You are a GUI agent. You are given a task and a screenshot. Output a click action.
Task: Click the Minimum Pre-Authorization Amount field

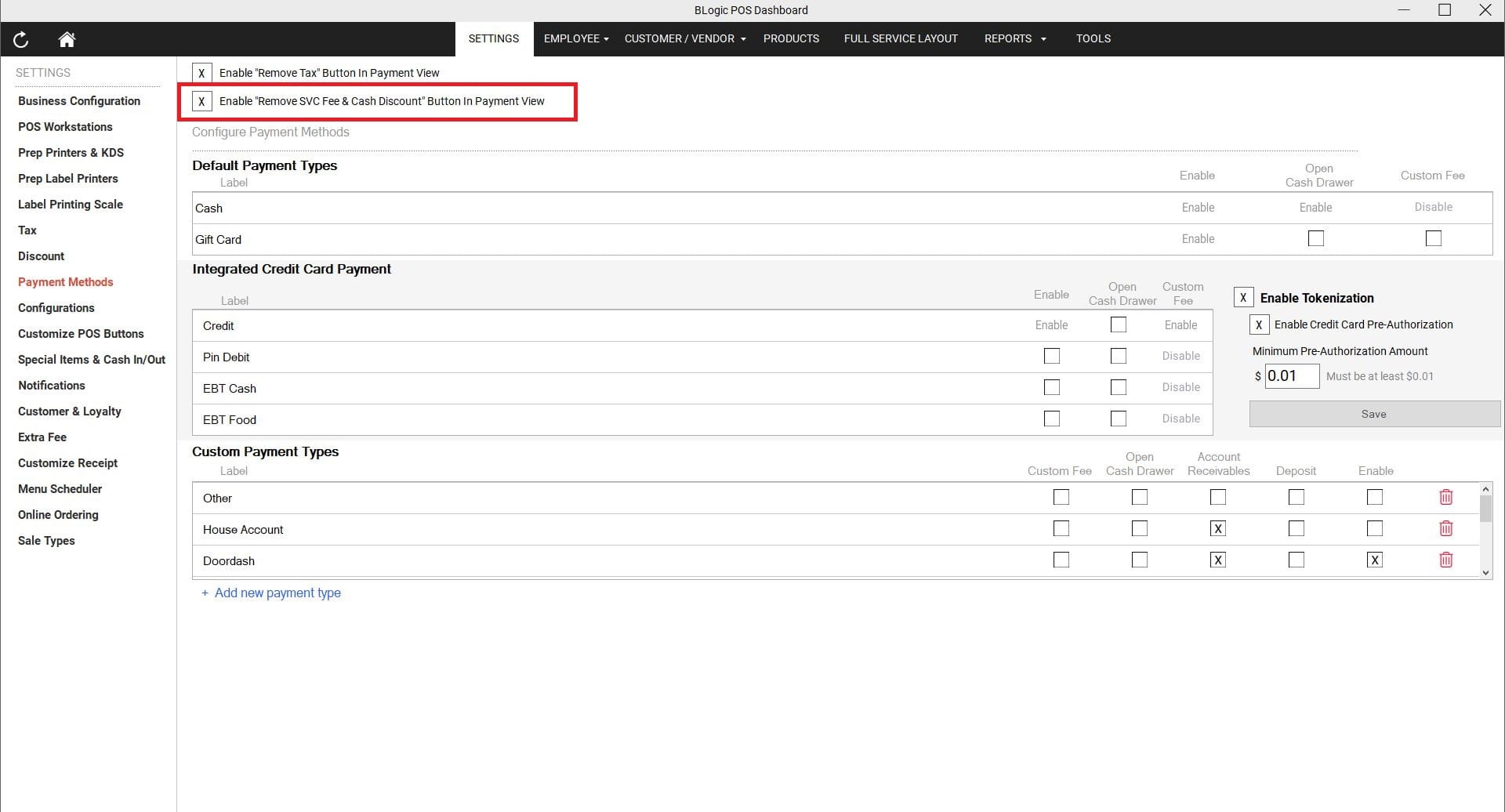pyautogui.click(x=1291, y=376)
